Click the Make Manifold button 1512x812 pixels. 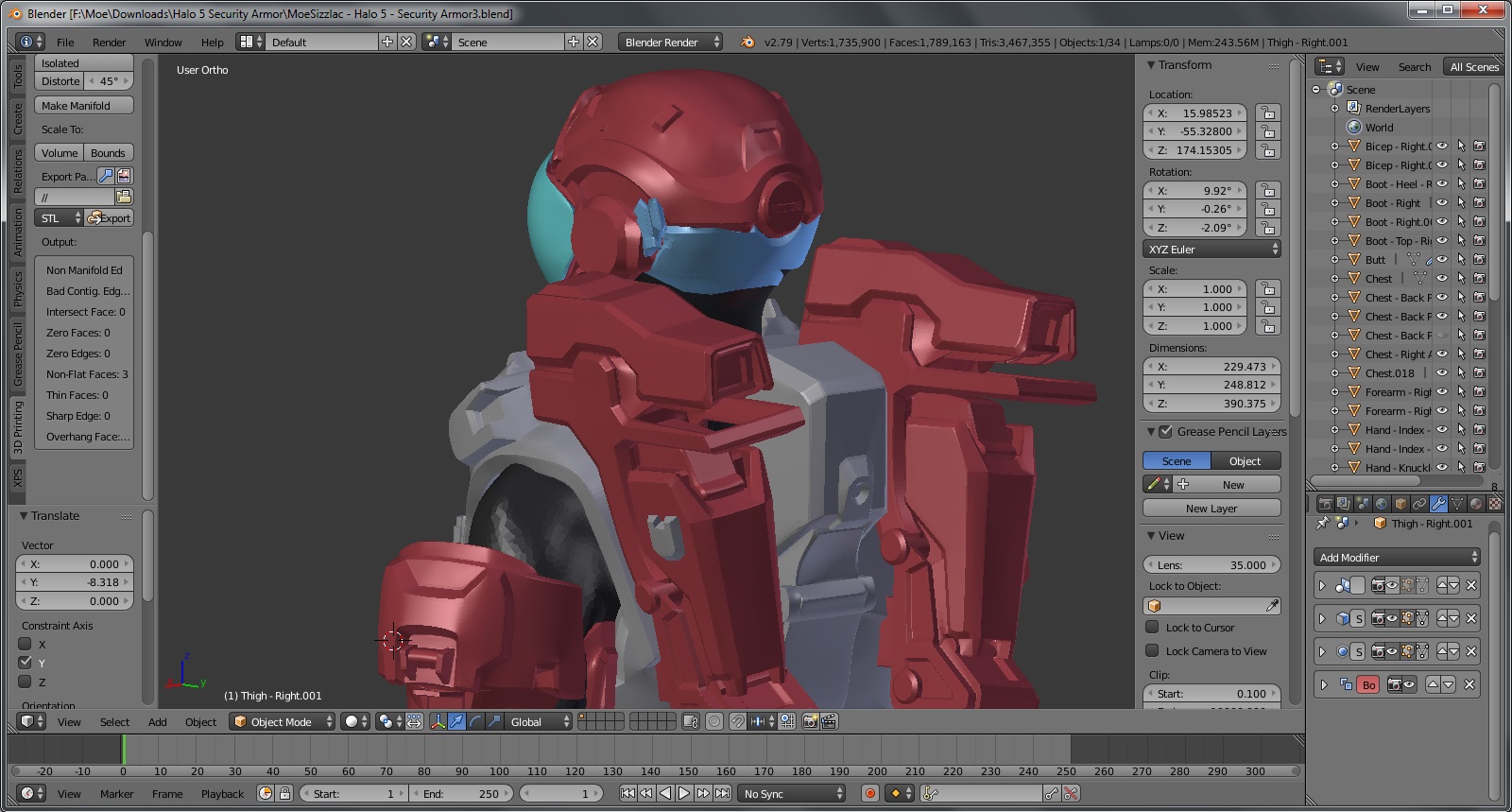84,105
